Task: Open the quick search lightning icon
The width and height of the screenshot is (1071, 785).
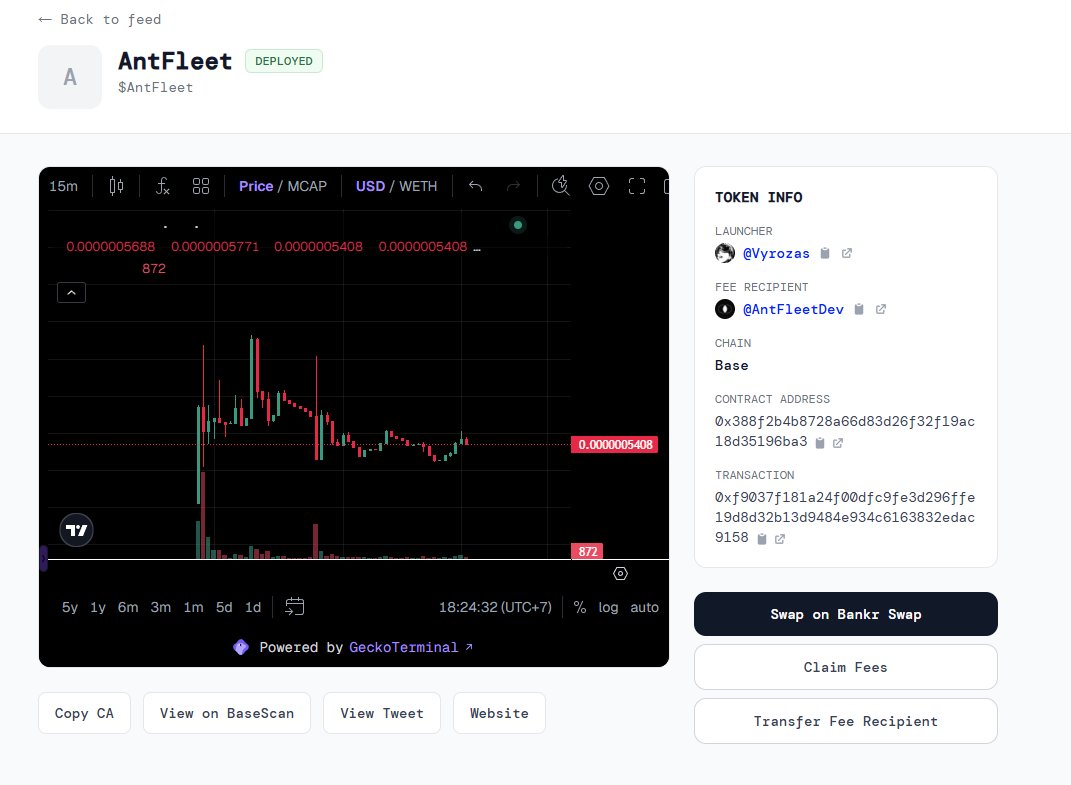Action: (560, 186)
